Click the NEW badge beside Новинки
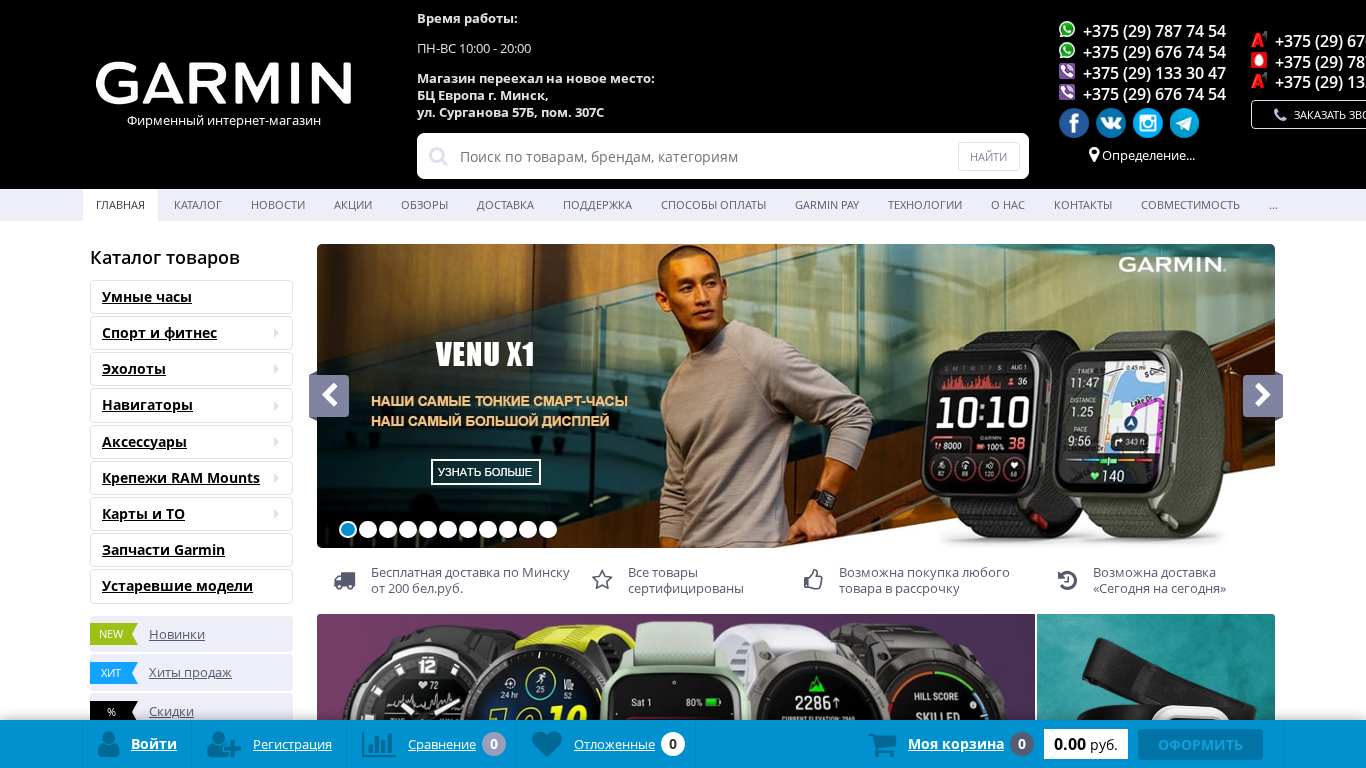1366x768 pixels. (x=113, y=634)
